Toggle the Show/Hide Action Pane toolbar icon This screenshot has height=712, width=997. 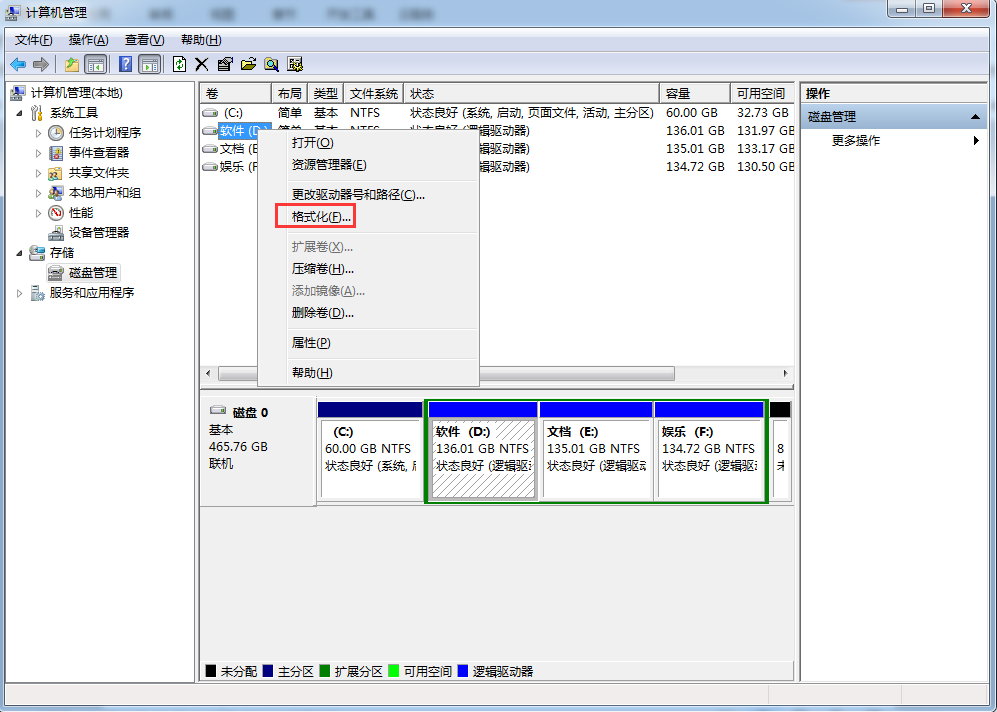[x=150, y=64]
